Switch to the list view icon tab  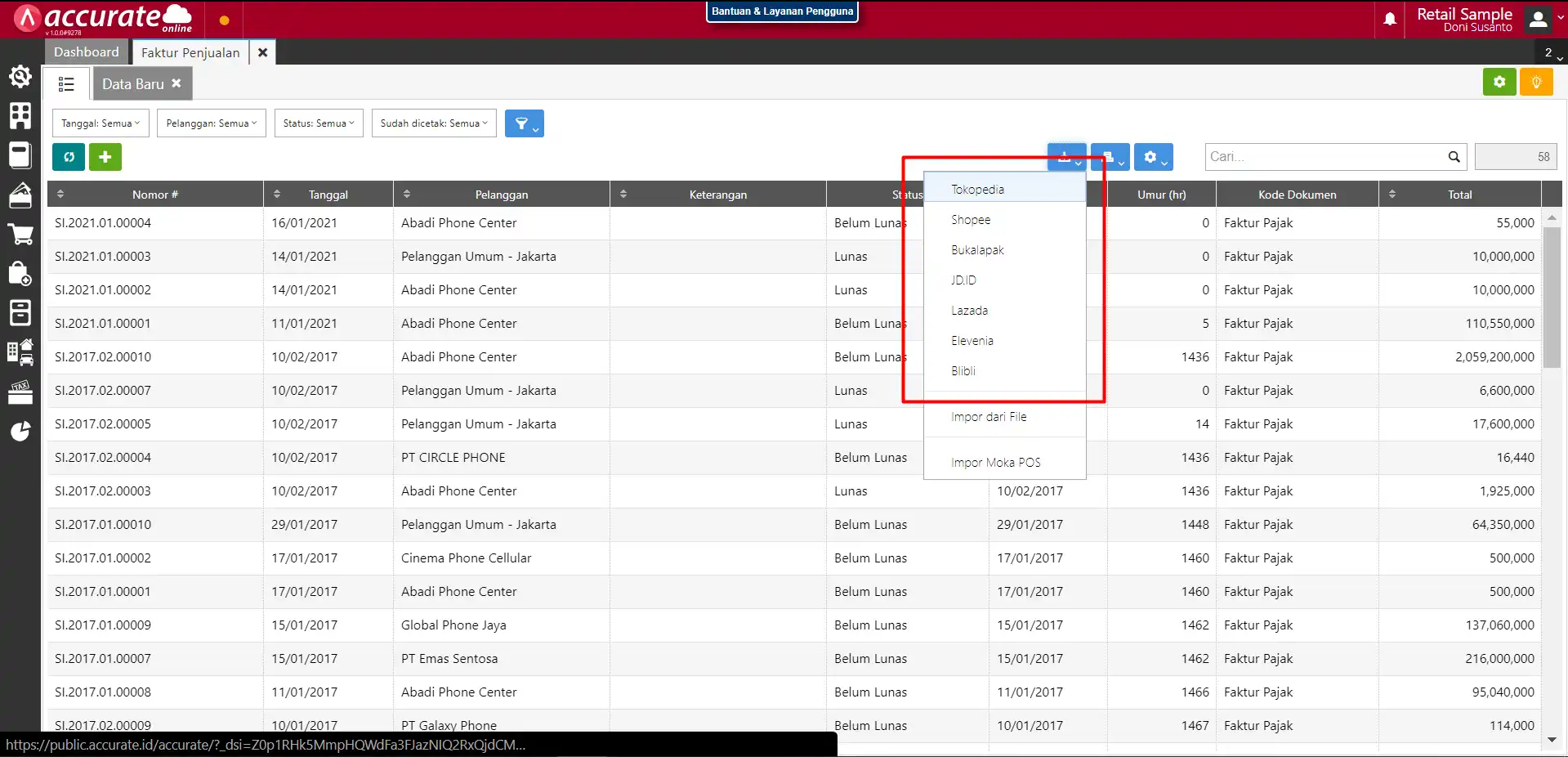pyautogui.click(x=66, y=84)
